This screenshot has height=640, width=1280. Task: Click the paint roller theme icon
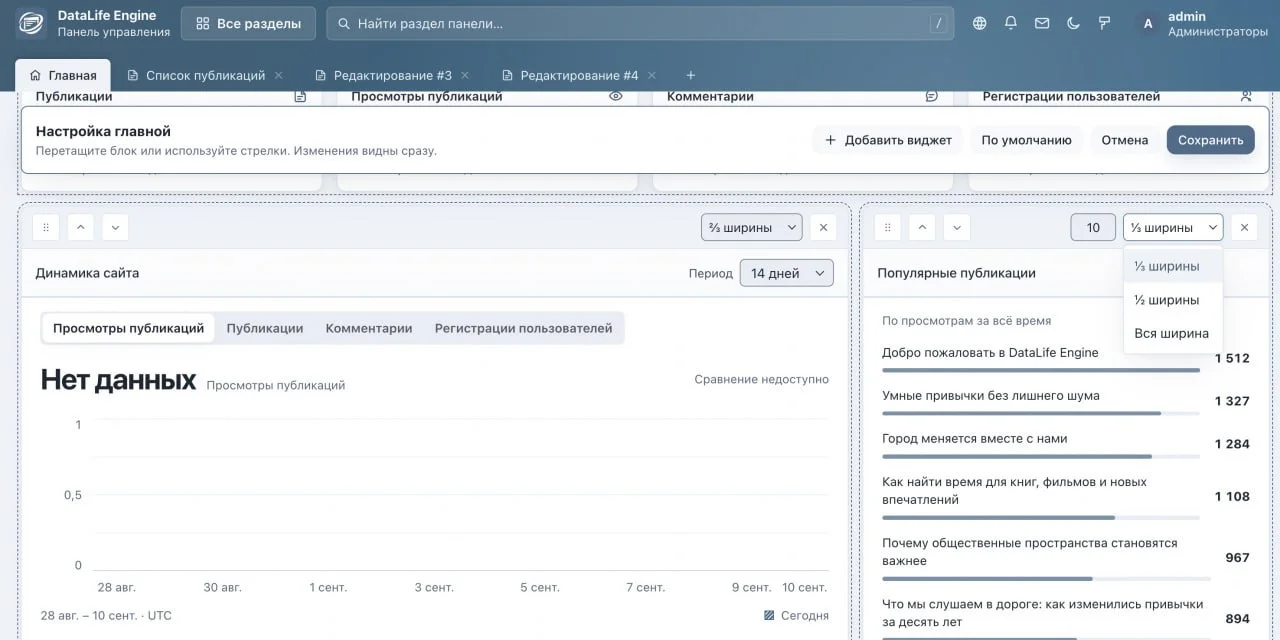coord(1105,23)
